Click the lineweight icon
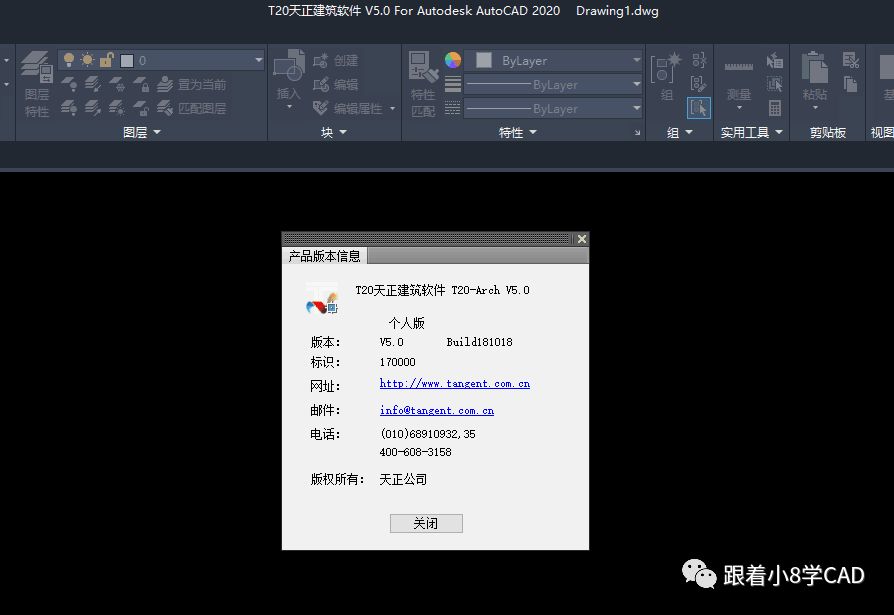The width and height of the screenshot is (894, 615). pos(453,84)
